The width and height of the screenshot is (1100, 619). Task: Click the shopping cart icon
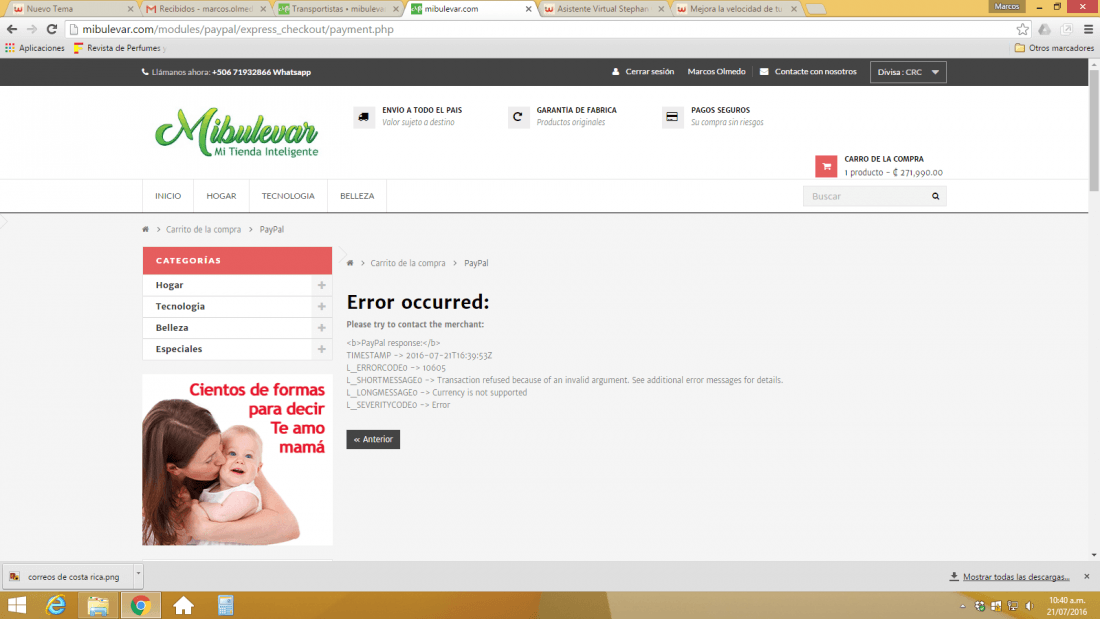pos(826,166)
